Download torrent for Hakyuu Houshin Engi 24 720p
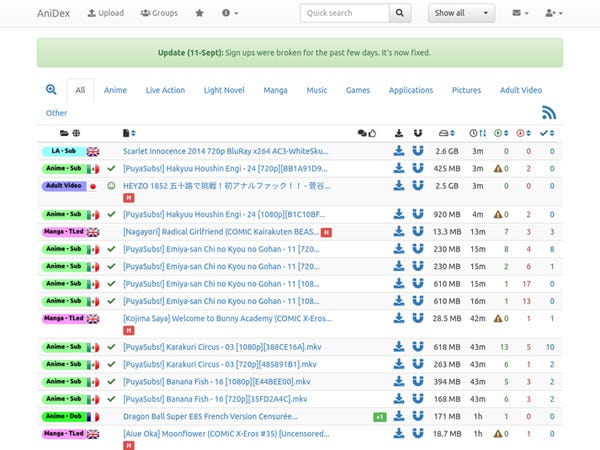Viewport: 600px width, 450px height. 399,168
